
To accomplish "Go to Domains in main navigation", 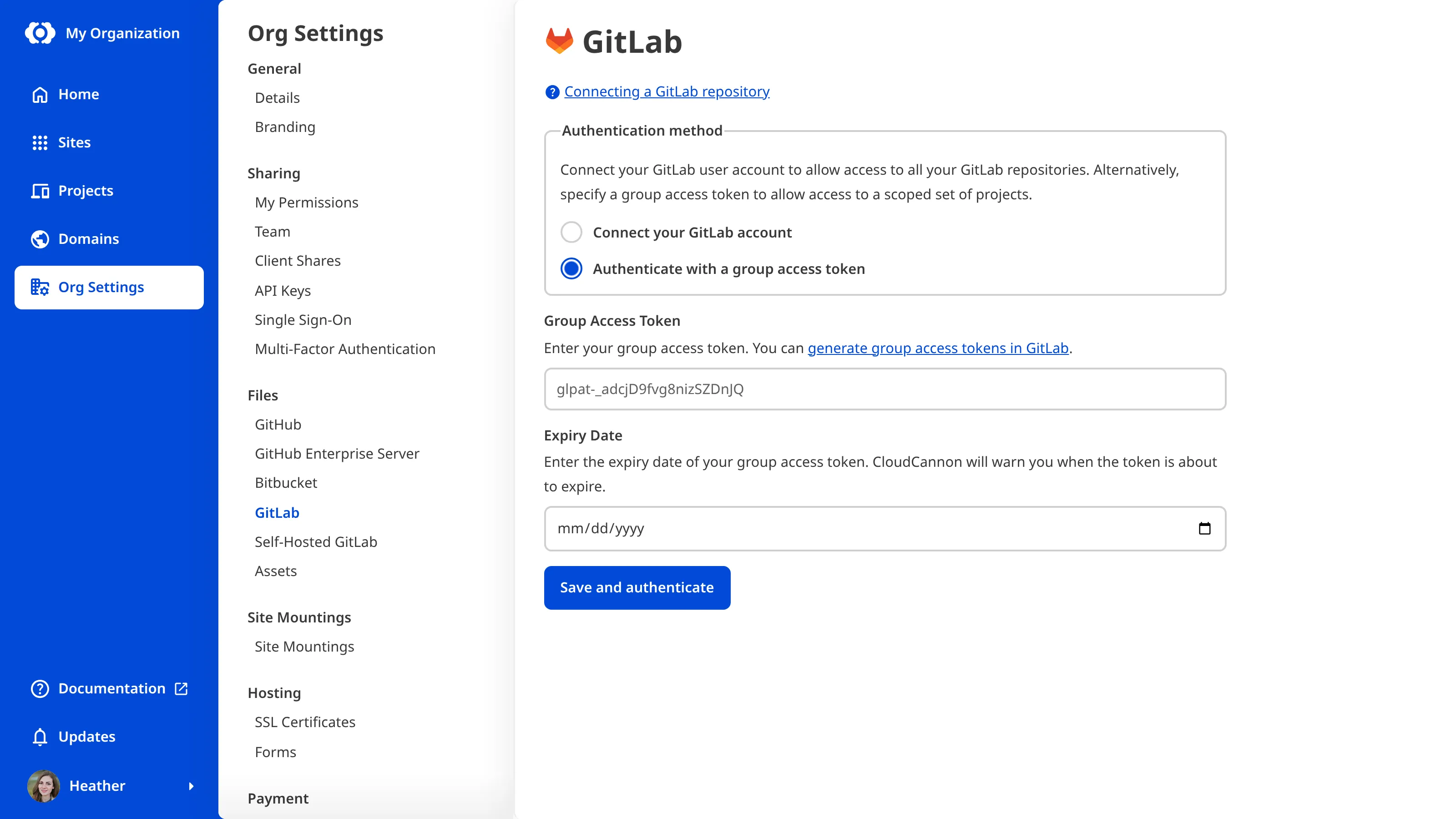I will [109, 239].
